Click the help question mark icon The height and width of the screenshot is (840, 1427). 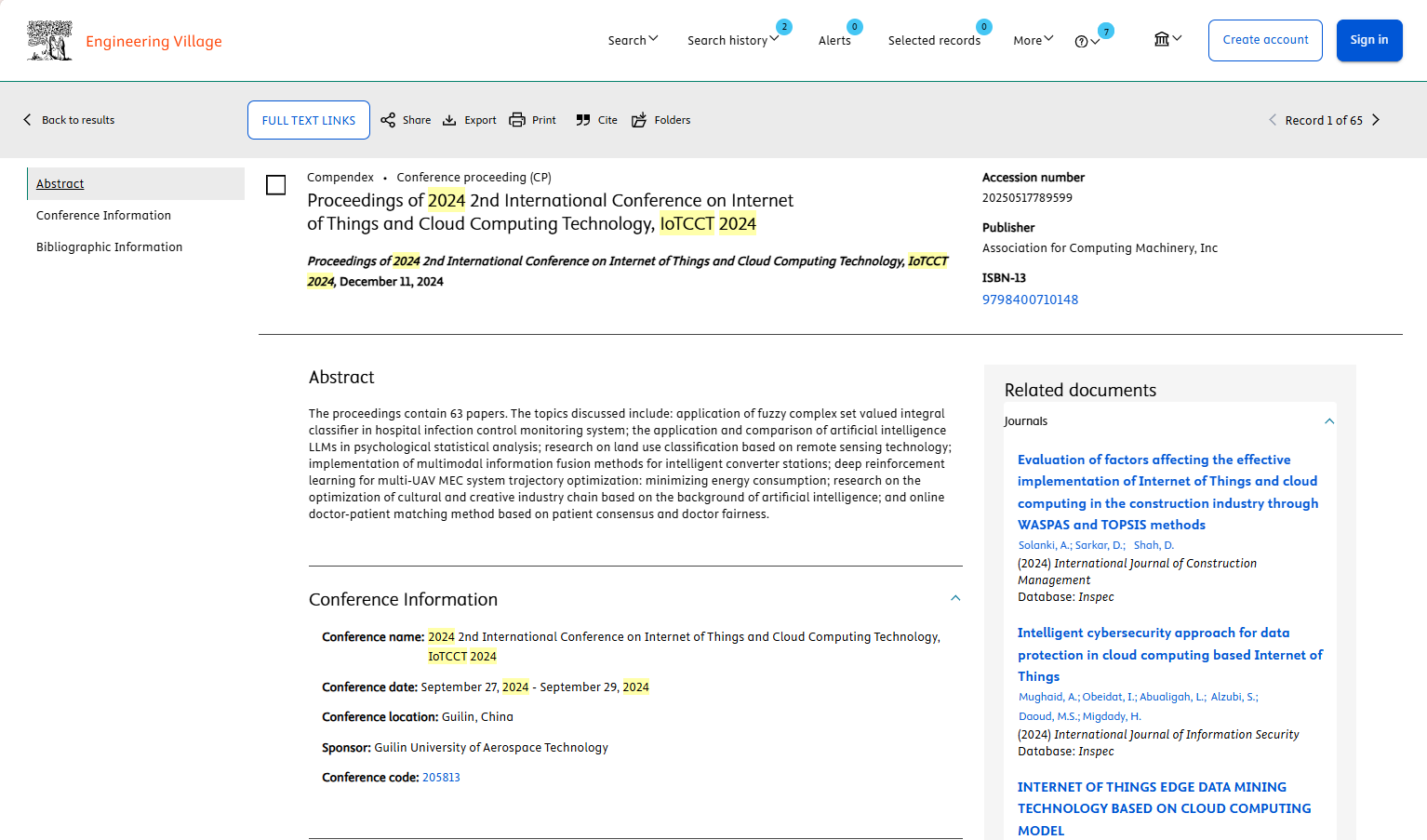[1081, 42]
